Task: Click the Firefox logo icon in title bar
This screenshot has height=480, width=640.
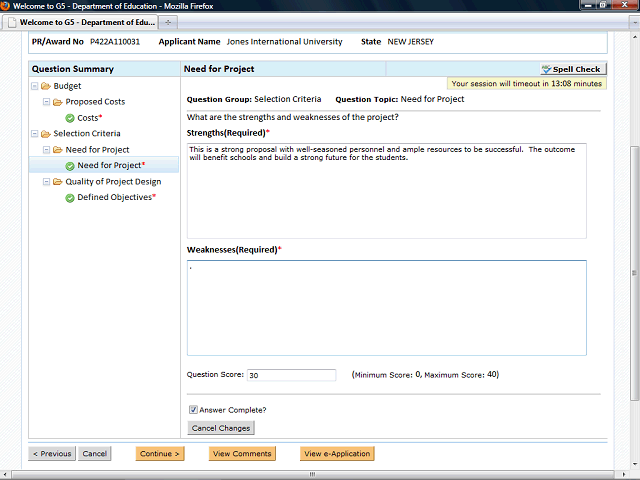Action: (x=5, y=6)
